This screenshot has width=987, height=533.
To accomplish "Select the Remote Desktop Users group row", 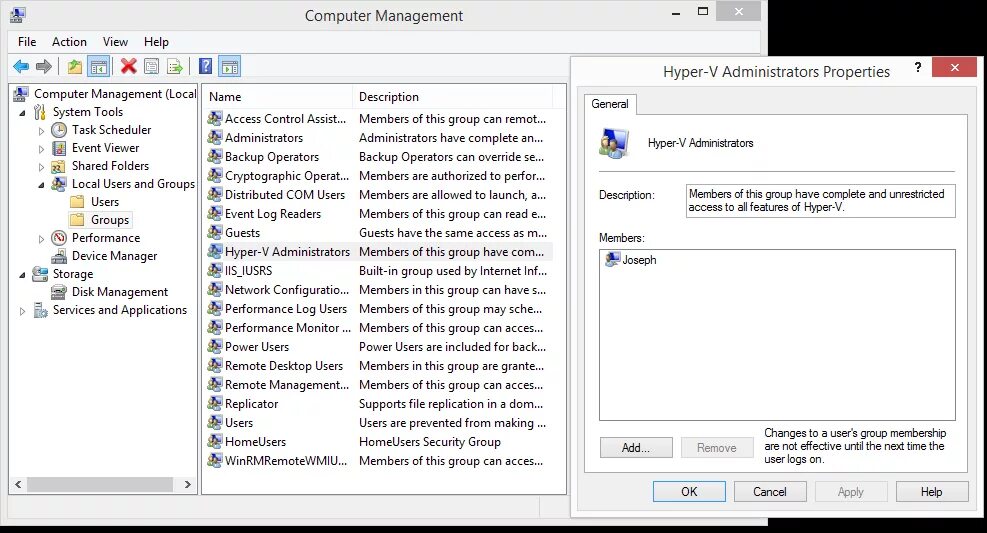I will [379, 366].
